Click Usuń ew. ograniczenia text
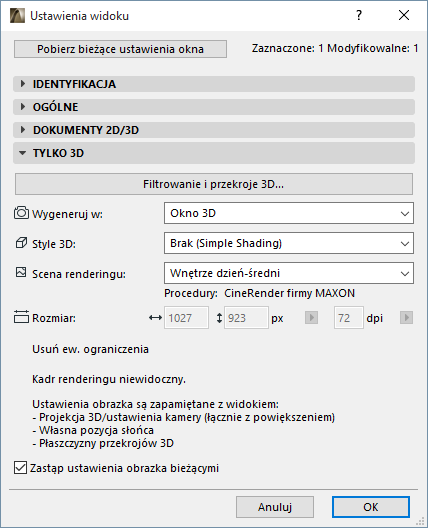This screenshot has height=528, width=428. click(90, 349)
